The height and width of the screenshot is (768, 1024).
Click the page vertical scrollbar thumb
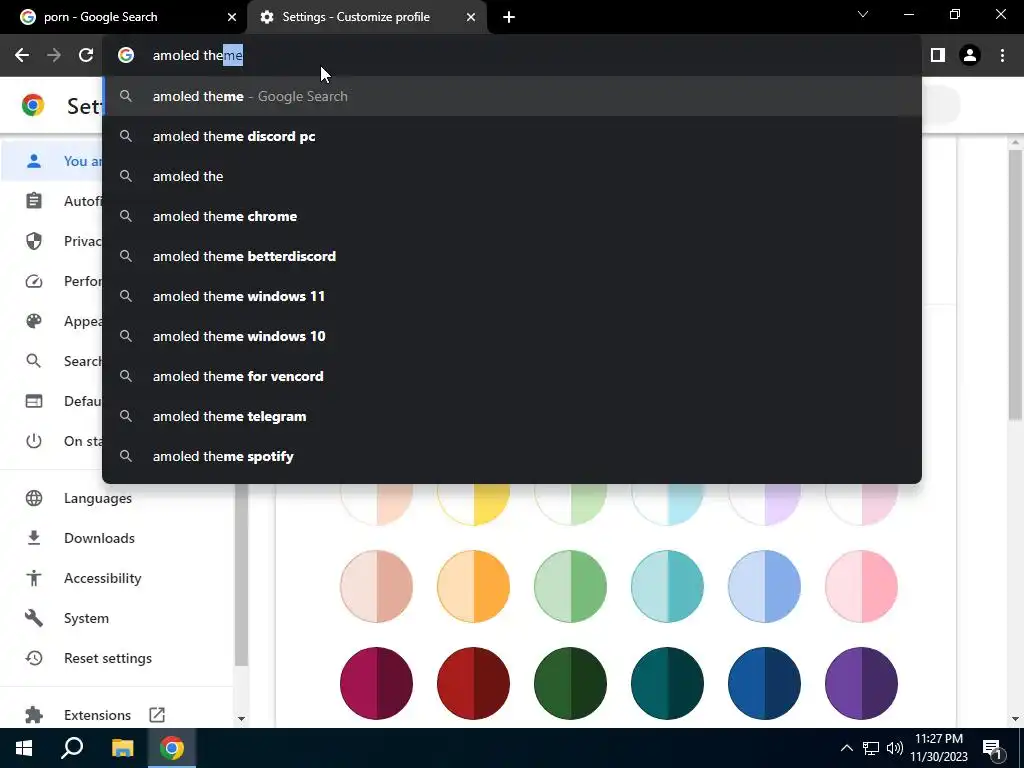1015,285
